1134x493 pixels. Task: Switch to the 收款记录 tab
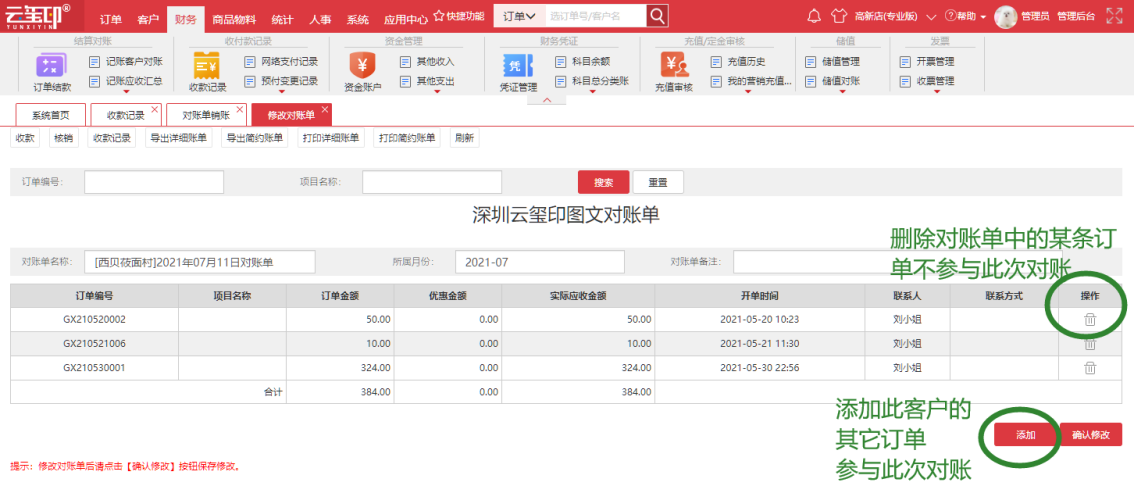pyautogui.click(x=125, y=115)
